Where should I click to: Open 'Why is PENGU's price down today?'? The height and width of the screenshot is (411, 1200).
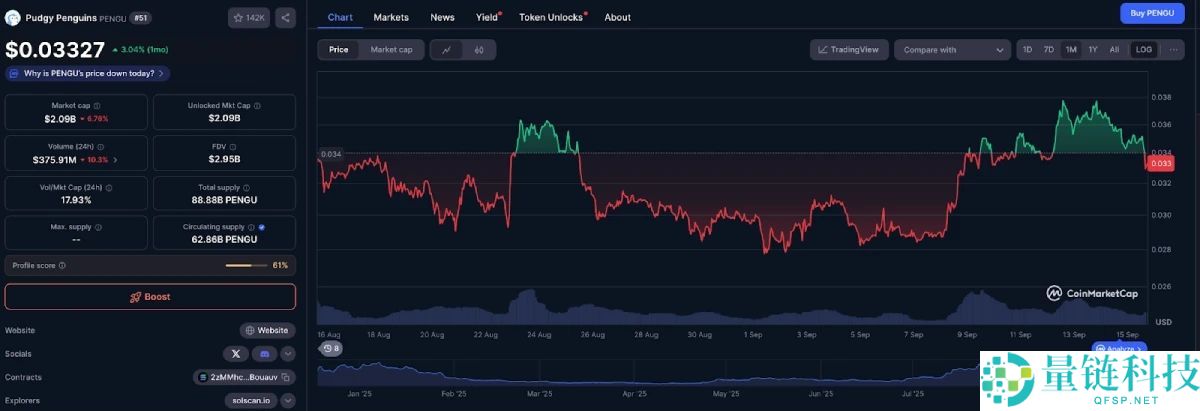click(x=88, y=73)
